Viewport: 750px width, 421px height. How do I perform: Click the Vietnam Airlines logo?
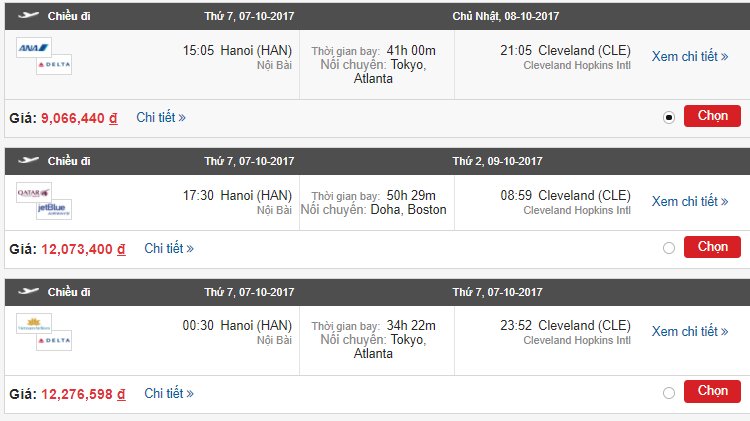pos(34,323)
